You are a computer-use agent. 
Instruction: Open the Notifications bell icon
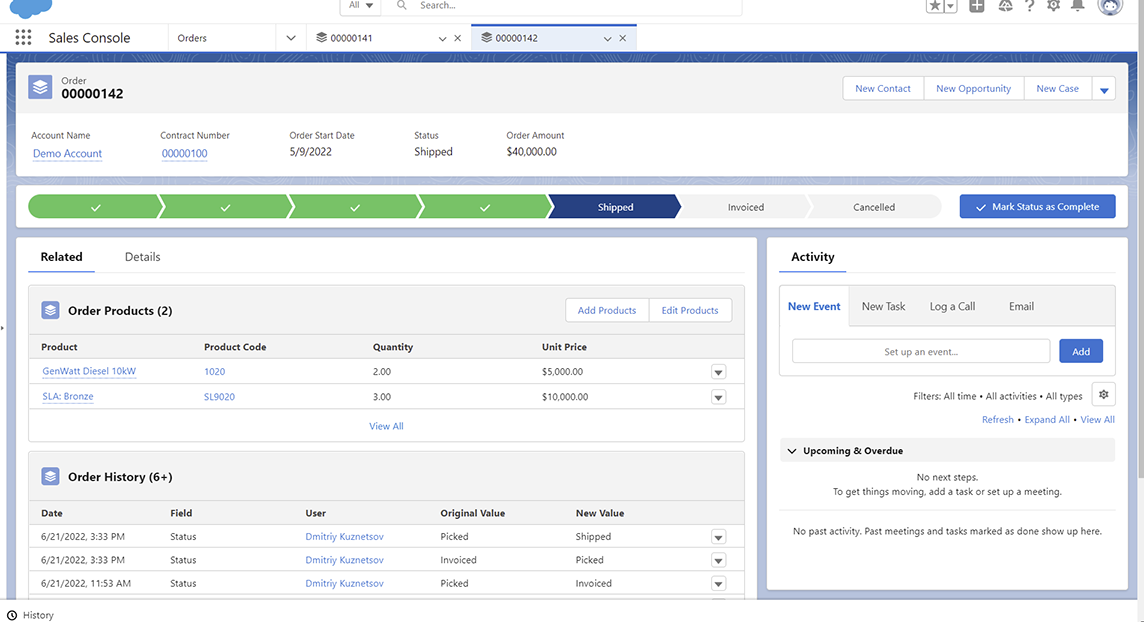point(1077,6)
